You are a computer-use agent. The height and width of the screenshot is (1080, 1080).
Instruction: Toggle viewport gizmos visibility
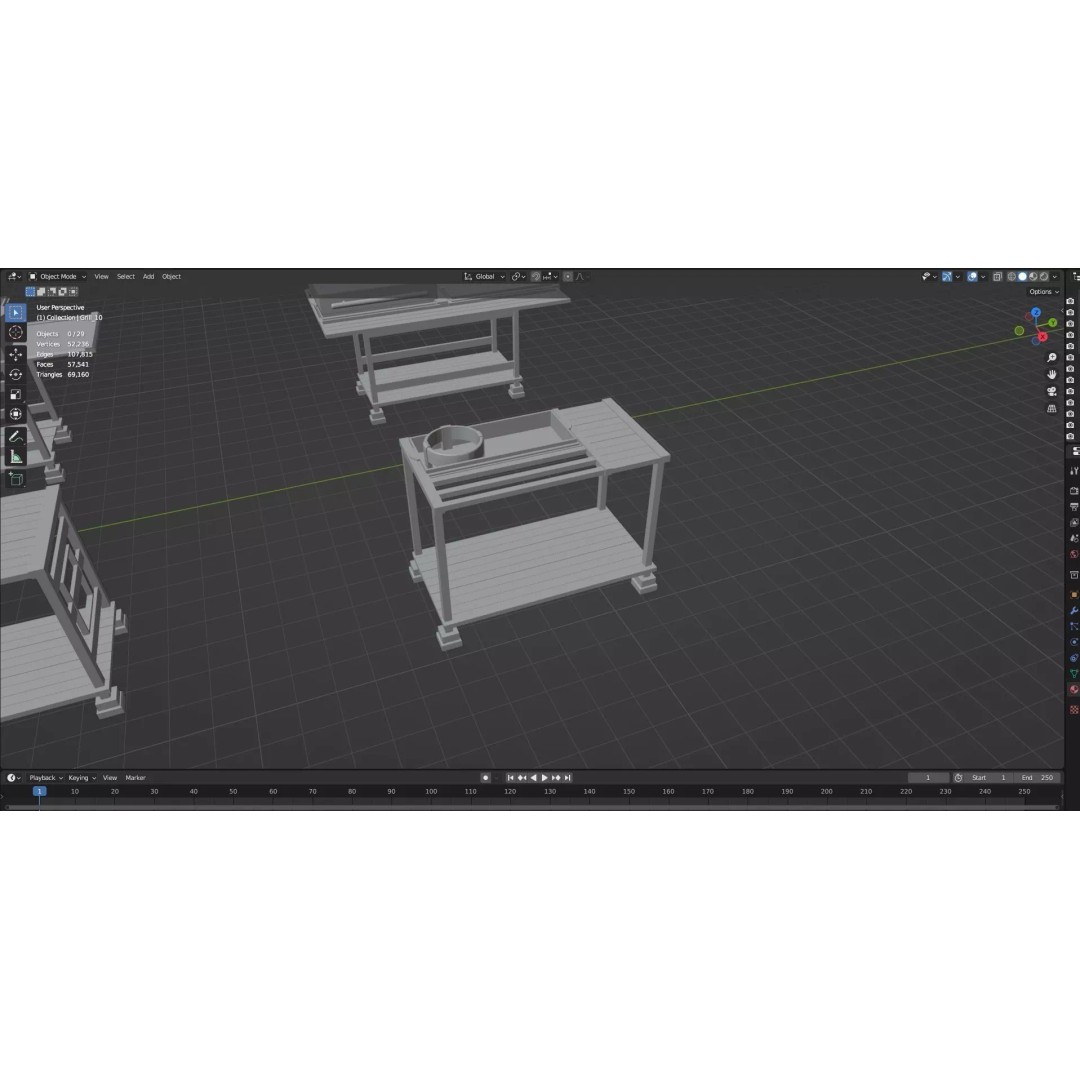[x=947, y=276]
